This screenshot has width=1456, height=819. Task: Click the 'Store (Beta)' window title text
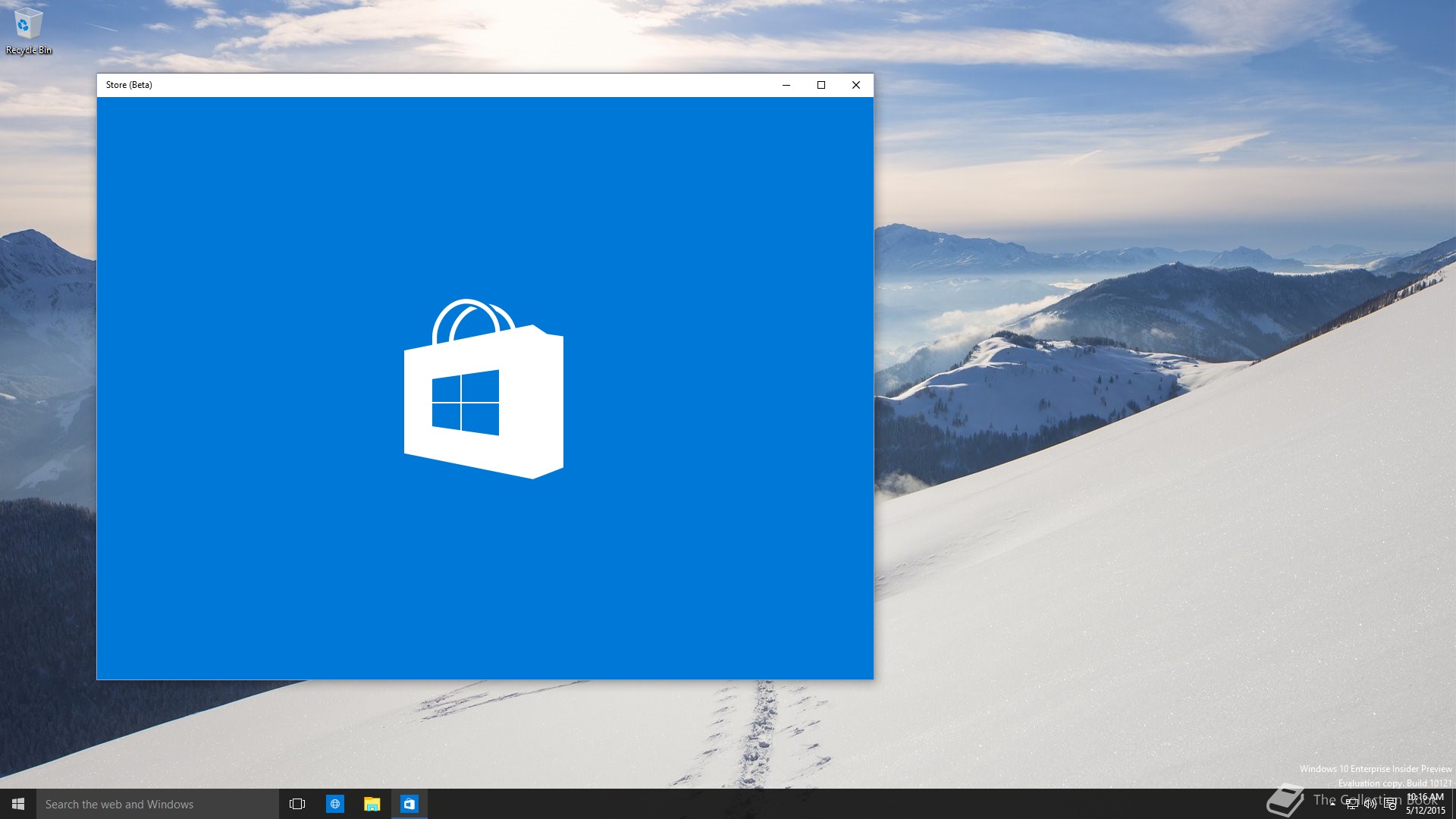[129, 85]
